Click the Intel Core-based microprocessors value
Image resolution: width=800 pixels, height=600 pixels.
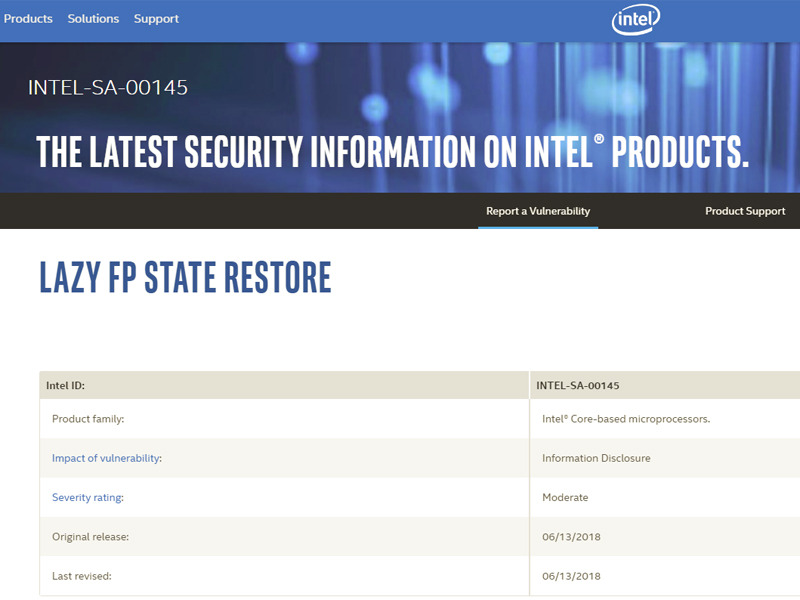[626, 419]
